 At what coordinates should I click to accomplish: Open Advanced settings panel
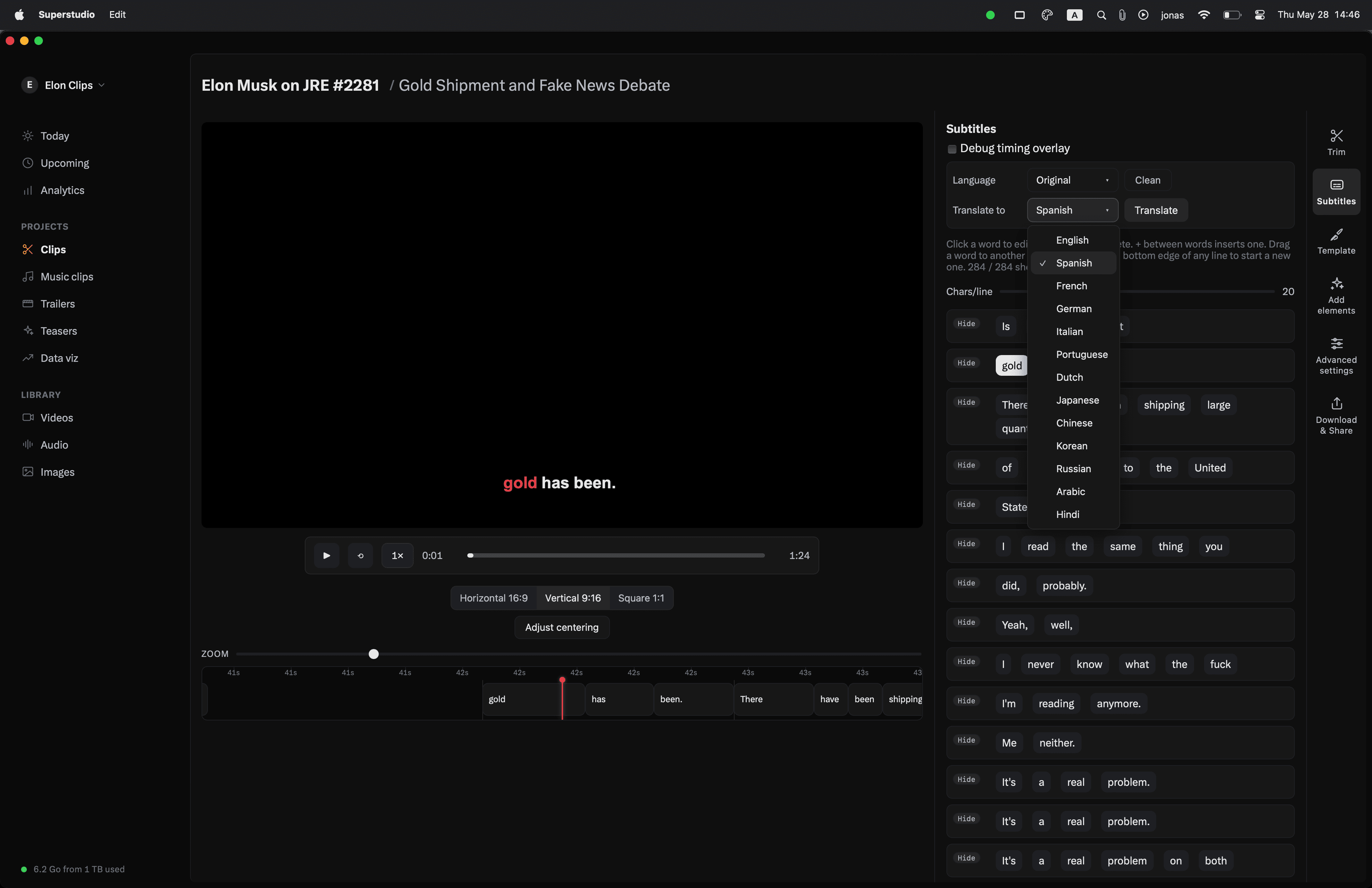1336,355
